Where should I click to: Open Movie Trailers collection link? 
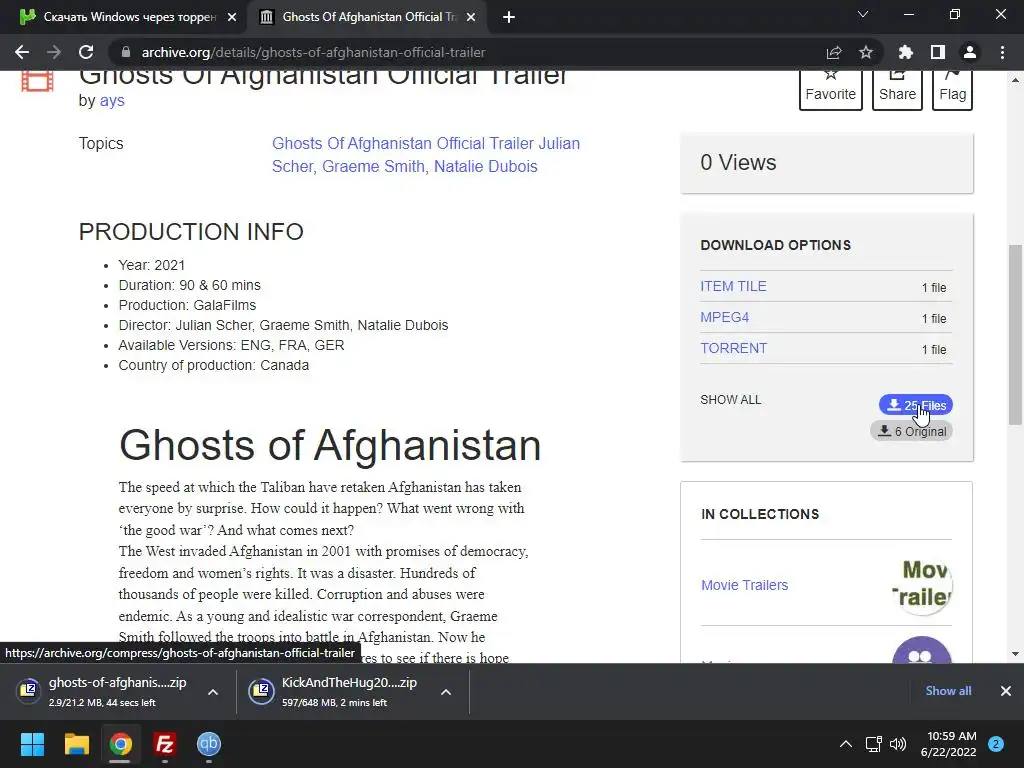point(744,585)
